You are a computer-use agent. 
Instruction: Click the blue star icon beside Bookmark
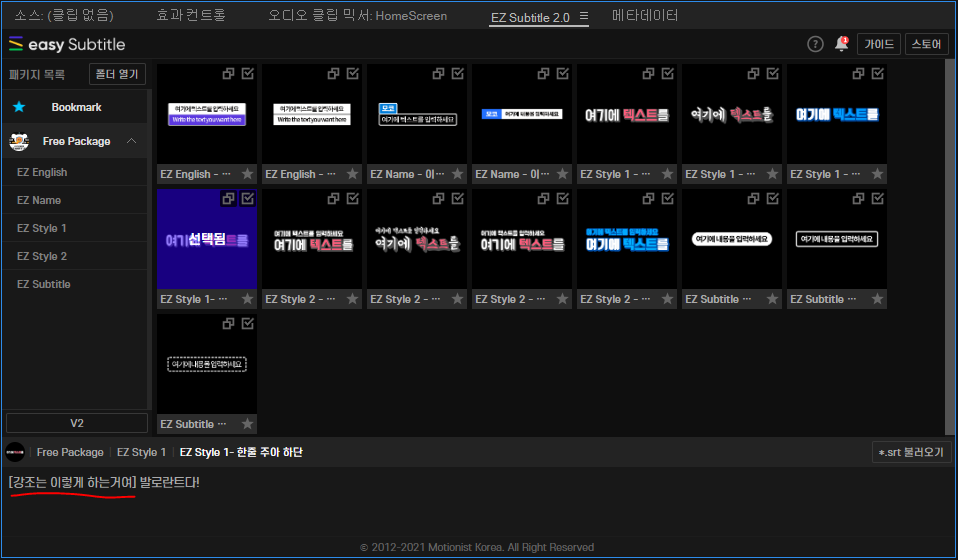coord(20,107)
